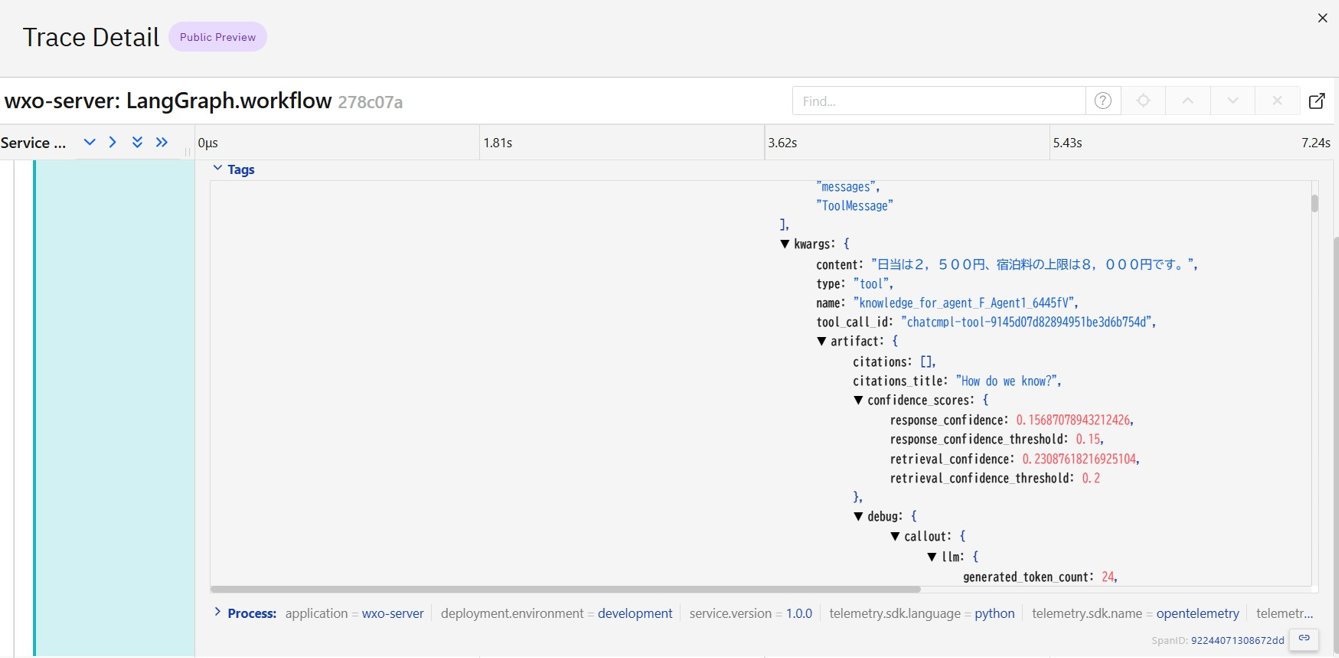Click generated_token_count value 24
The height and width of the screenshot is (658, 1339).
tap(1108, 577)
